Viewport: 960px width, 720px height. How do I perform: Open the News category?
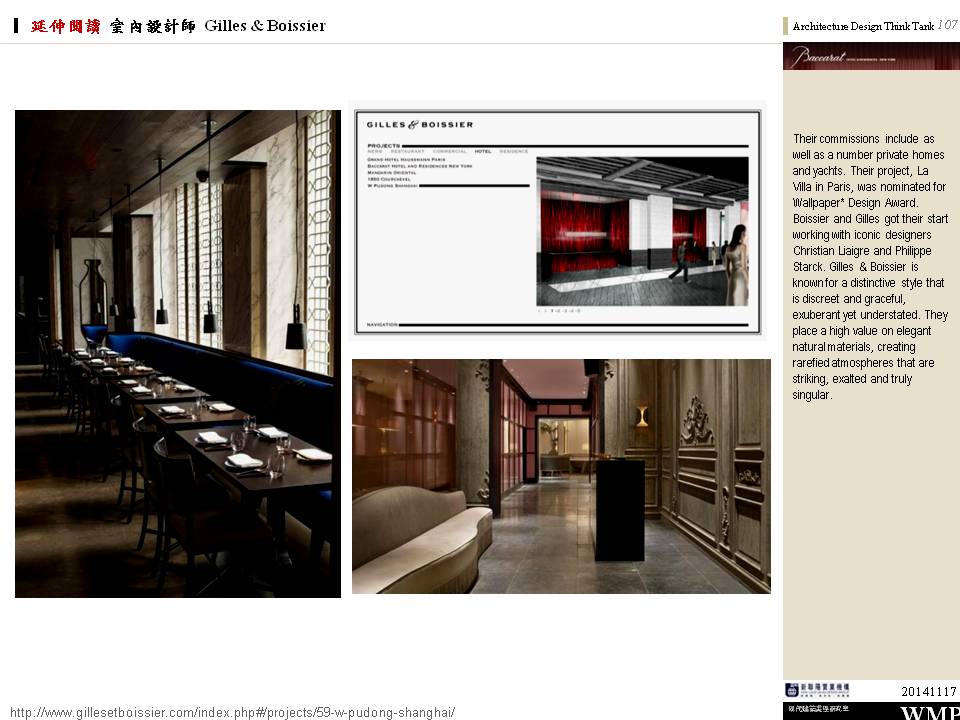375,151
